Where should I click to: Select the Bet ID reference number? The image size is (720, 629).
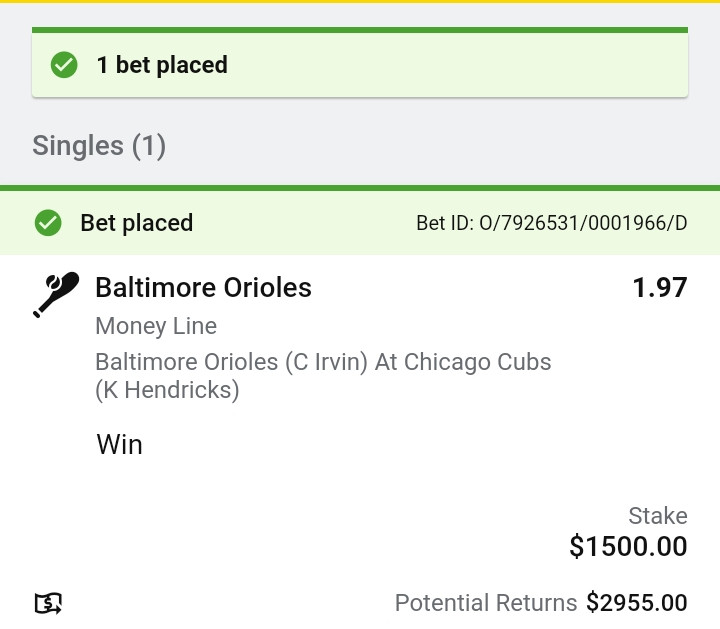[x=551, y=223]
